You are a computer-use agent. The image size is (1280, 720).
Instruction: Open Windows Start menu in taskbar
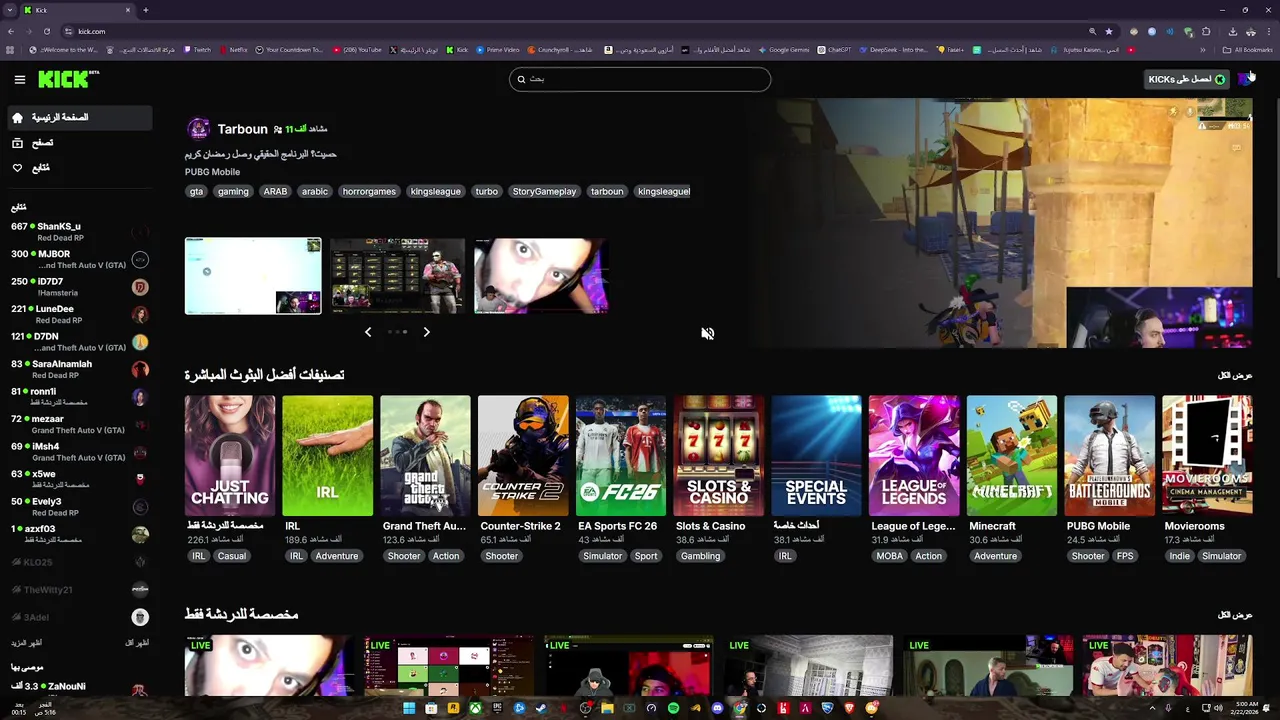click(x=409, y=709)
